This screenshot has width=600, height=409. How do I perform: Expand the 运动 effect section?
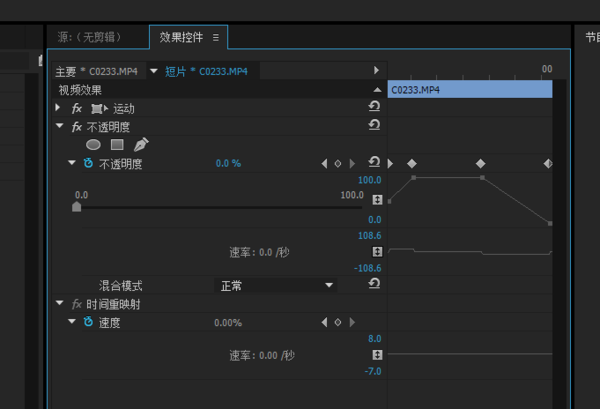[x=60, y=107]
